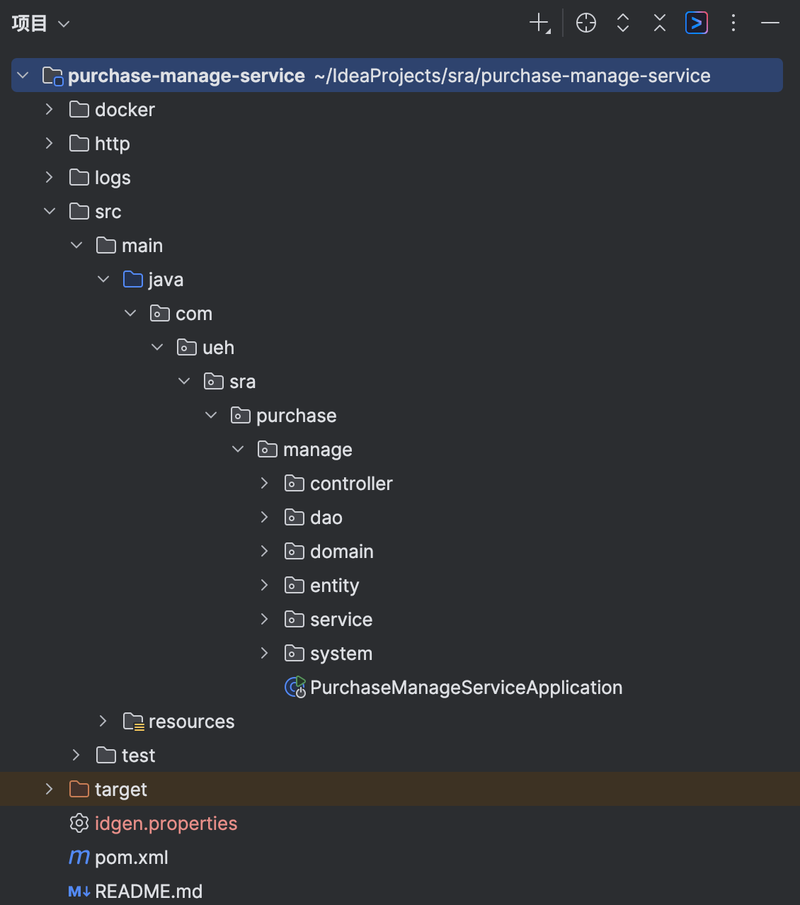Select the service package folder
This screenshot has width=800, height=905.
click(x=340, y=619)
